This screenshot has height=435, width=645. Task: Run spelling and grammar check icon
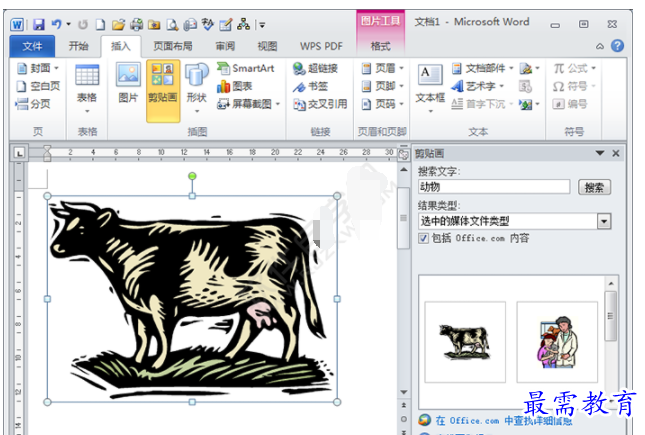click(208, 25)
